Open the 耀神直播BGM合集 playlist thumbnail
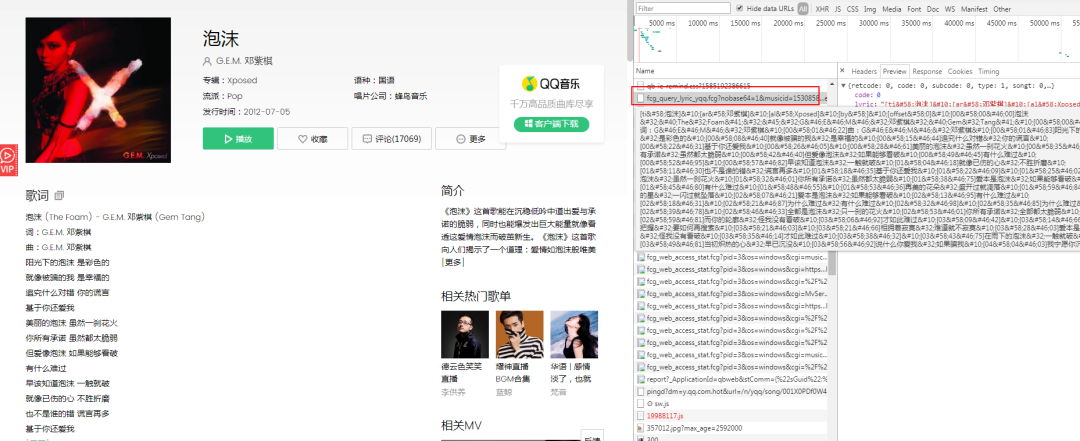The image size is (1080, 441). pyautogui.click(x=519, y=334)
